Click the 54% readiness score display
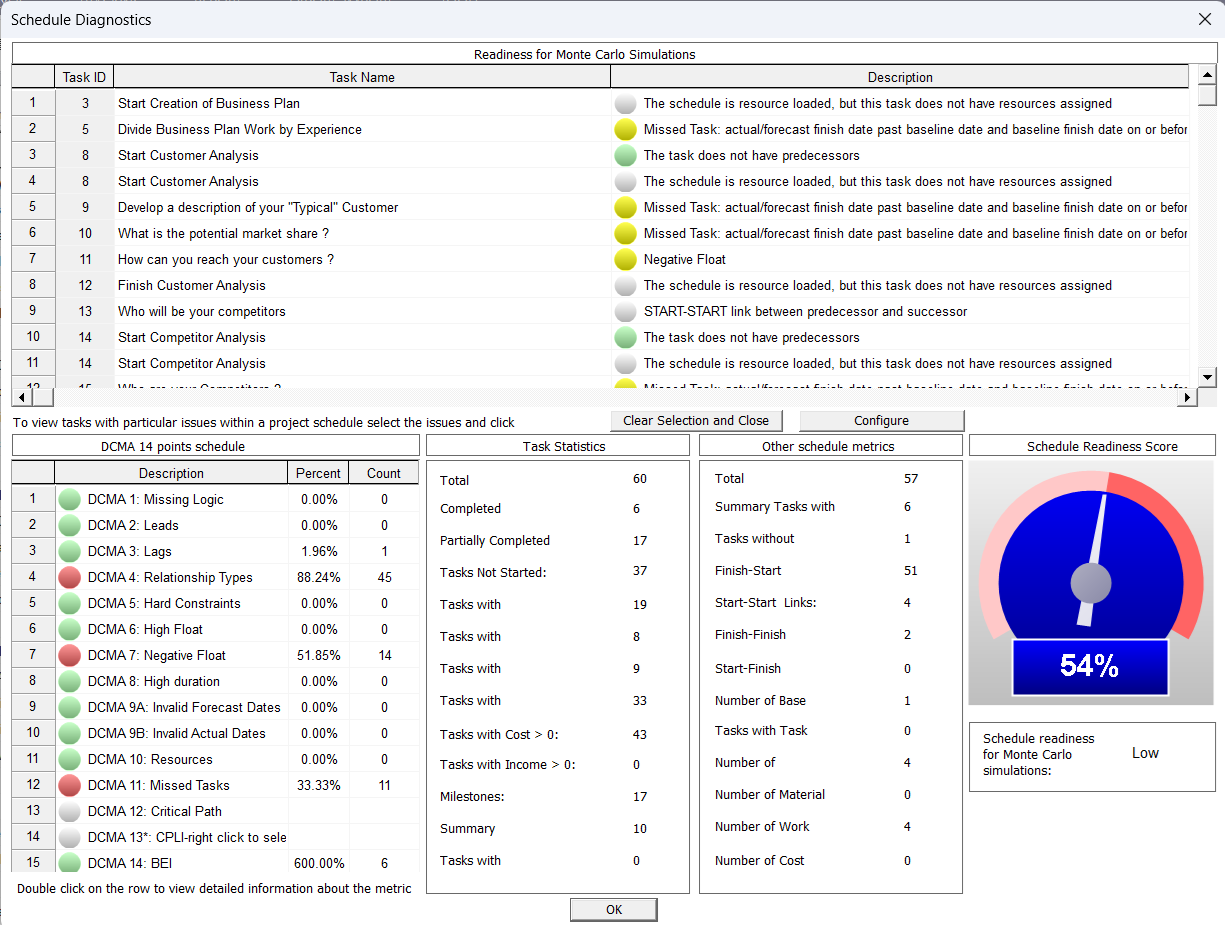 [x=1090, y=666]
